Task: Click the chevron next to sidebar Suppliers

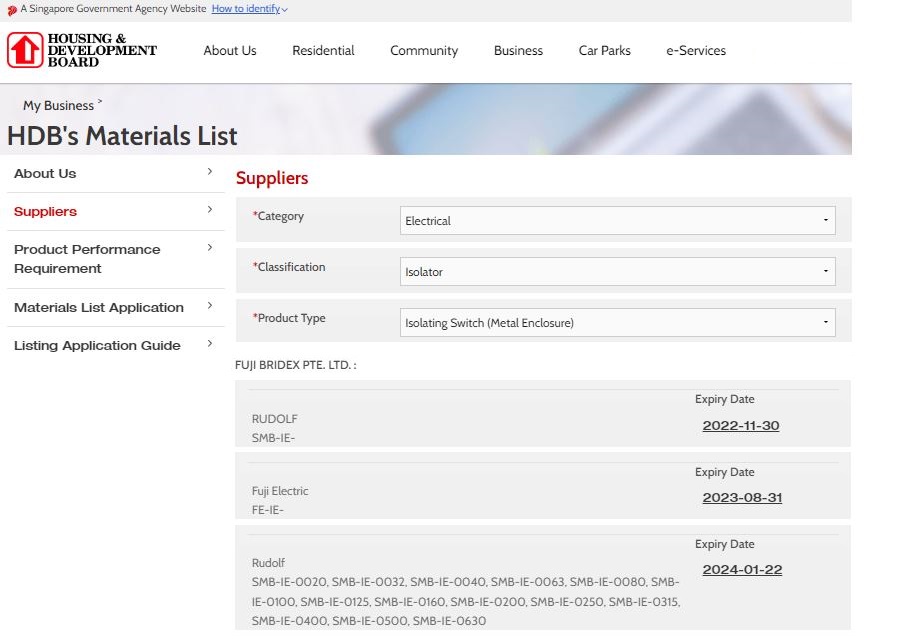Action: tap(210, 209)
